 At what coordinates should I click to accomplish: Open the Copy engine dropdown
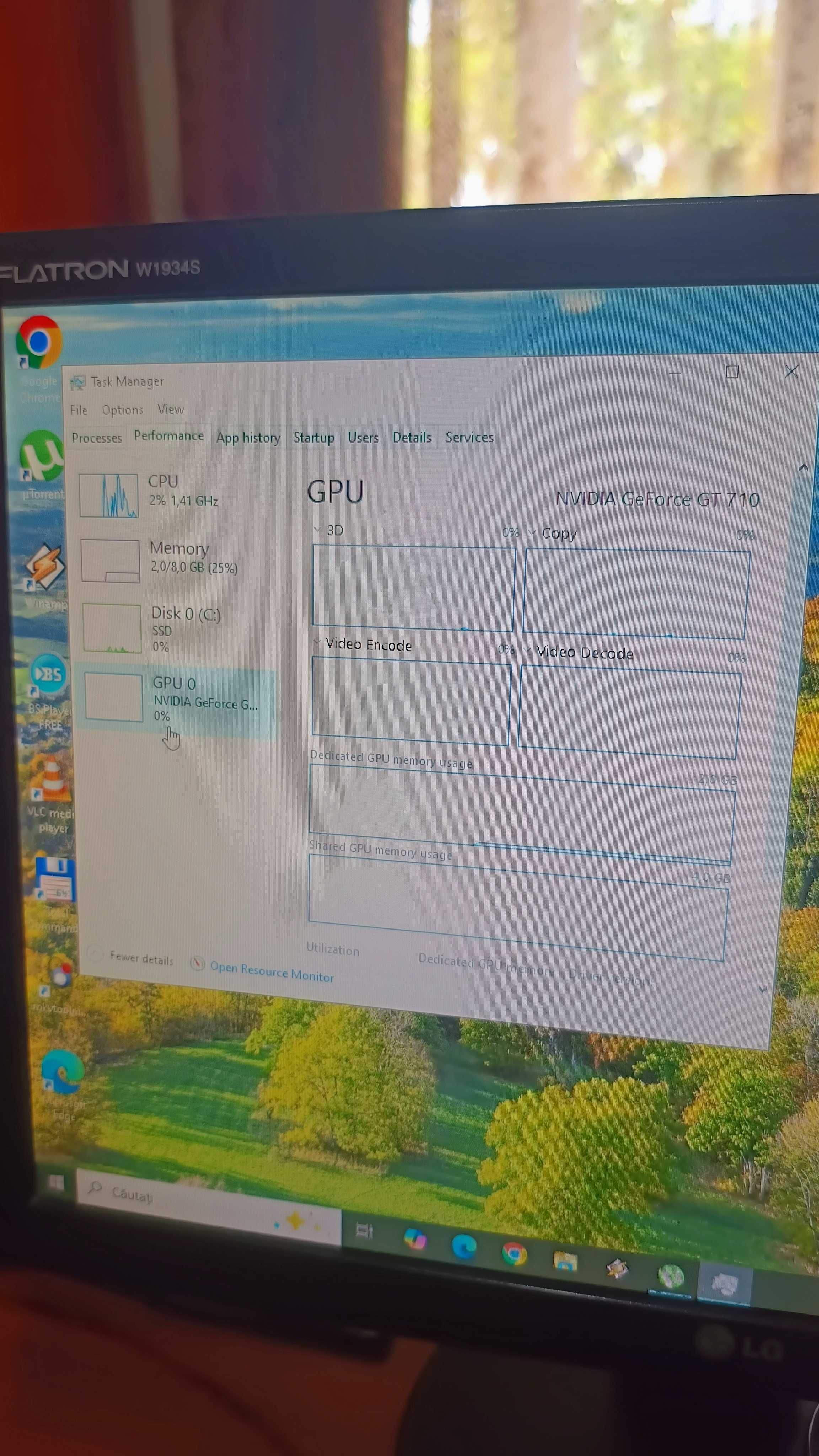click(531, 532)
